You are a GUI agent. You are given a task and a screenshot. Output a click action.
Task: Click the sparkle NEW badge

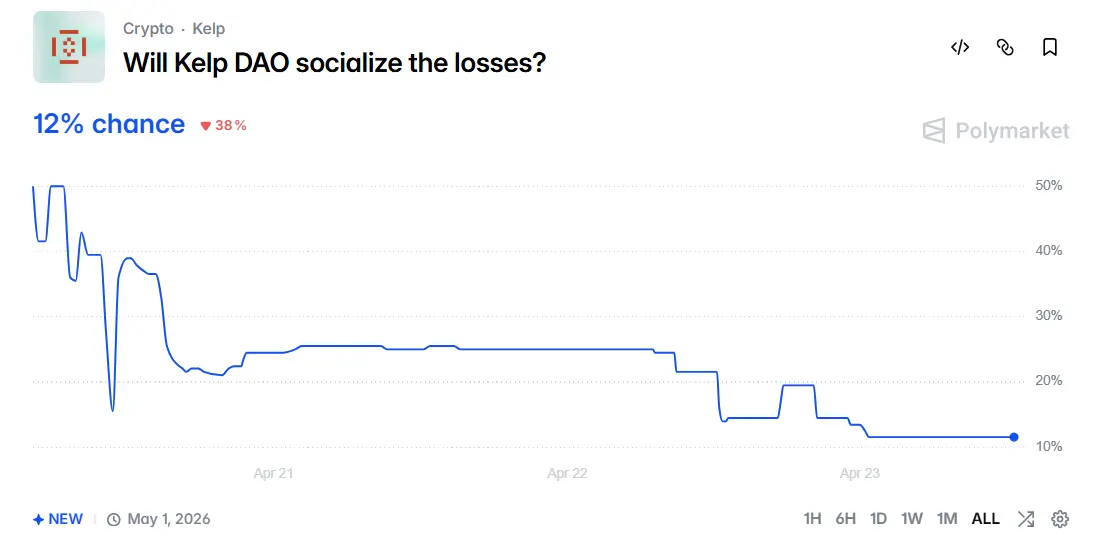(x=58, y=519)
